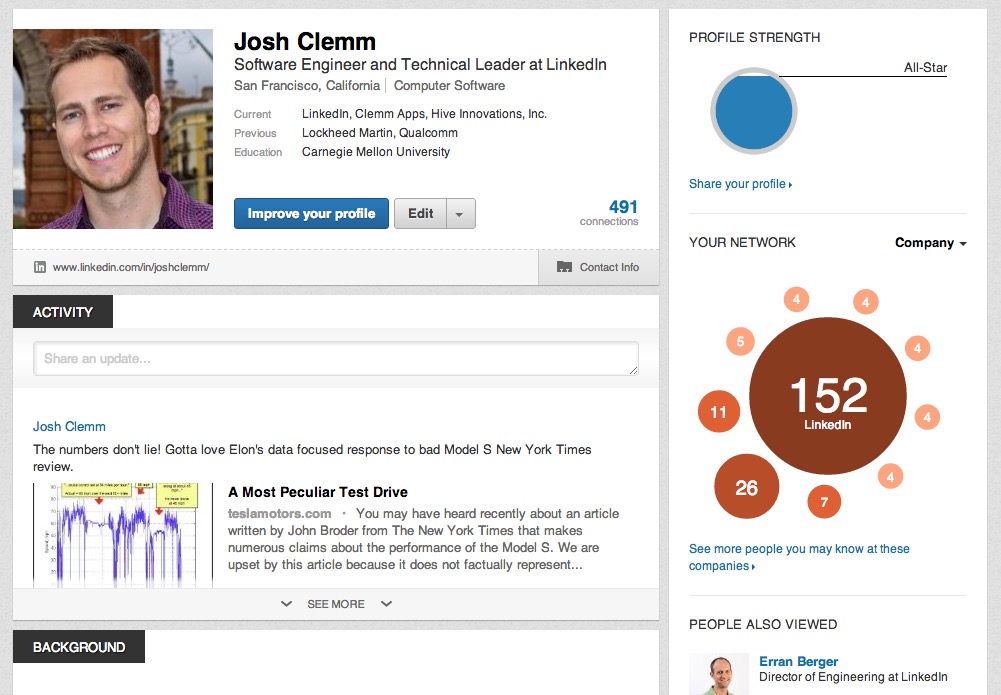The width and height of the screenshot is (1001, 695).
Task: Click the LinkedIn logo icon beside profile URL
Action: click(40, 267)
